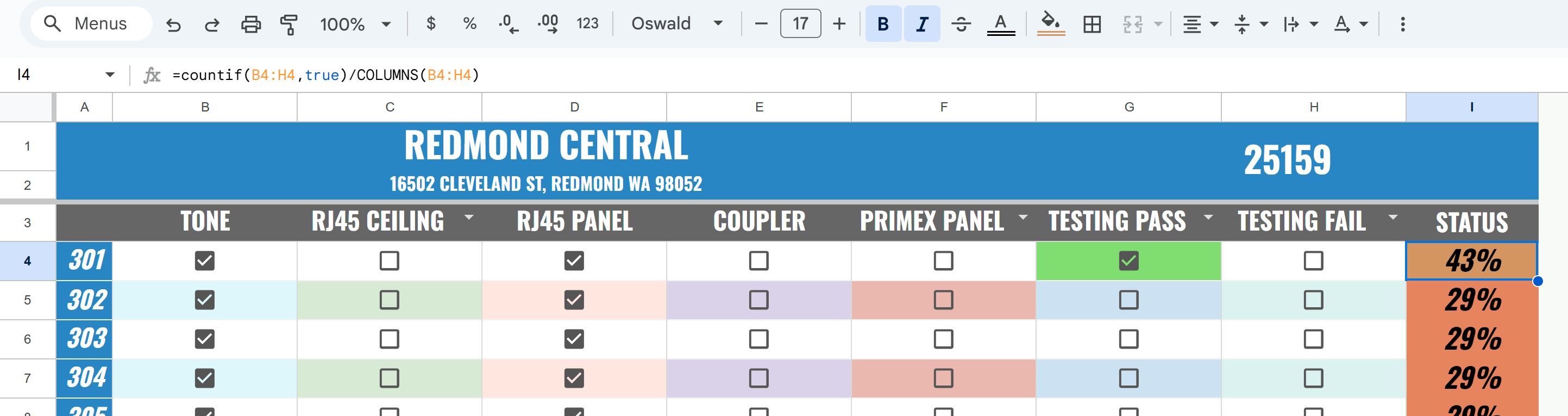The width and height of the screenshot is (1568, 416).
Task: Check the Coupler box for room 302
Action: 758,300
